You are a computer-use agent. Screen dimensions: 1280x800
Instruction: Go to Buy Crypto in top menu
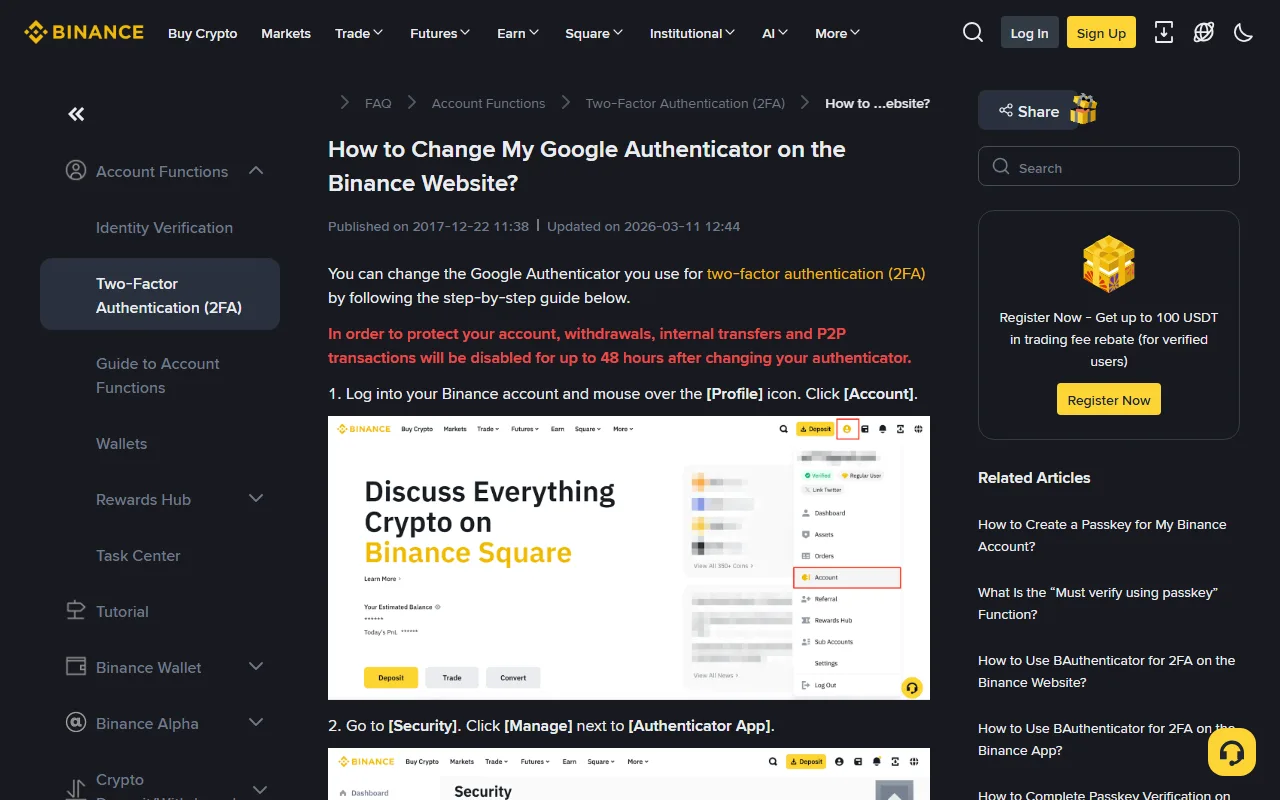(203, 33)
